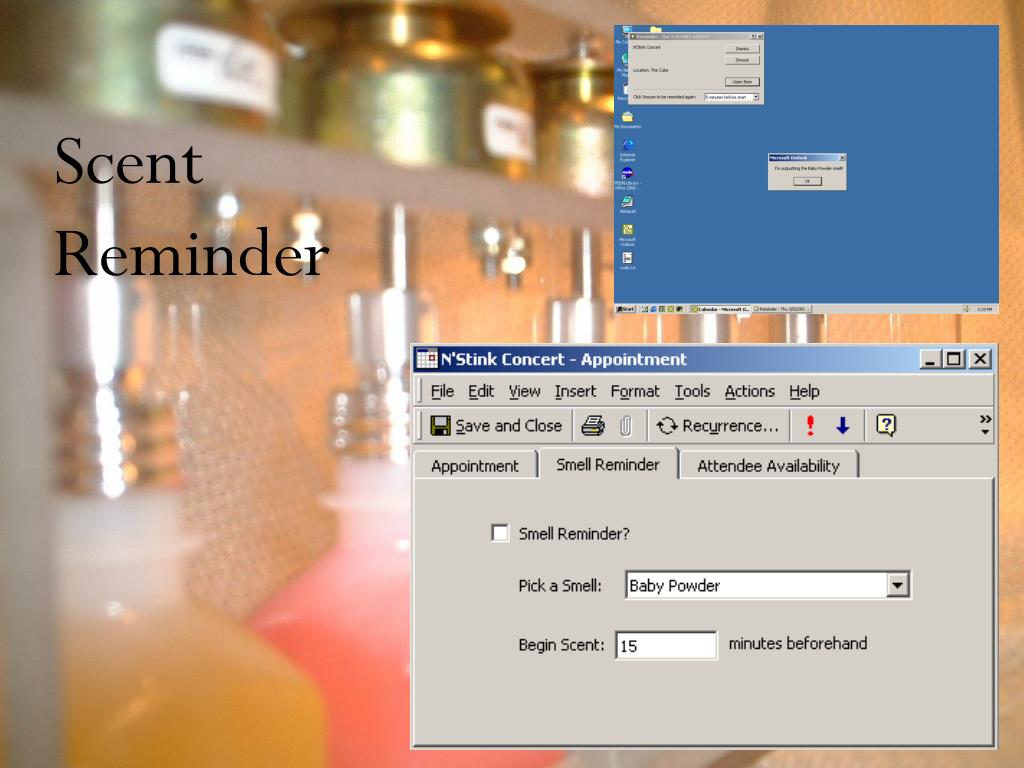
Task: Click the Open Item button in reminder
Action: coord(742,82)
